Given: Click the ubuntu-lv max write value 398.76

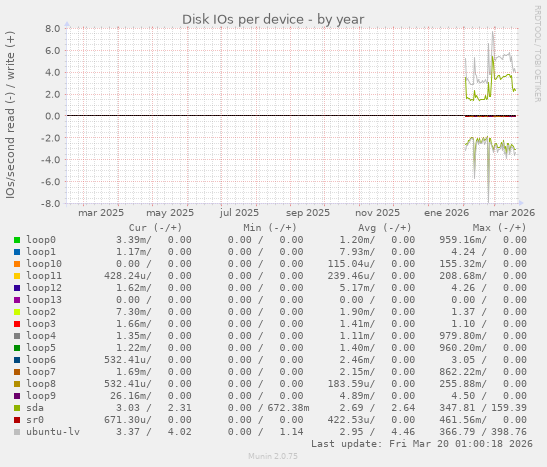Looking at the screenshot, I should 509,431.
